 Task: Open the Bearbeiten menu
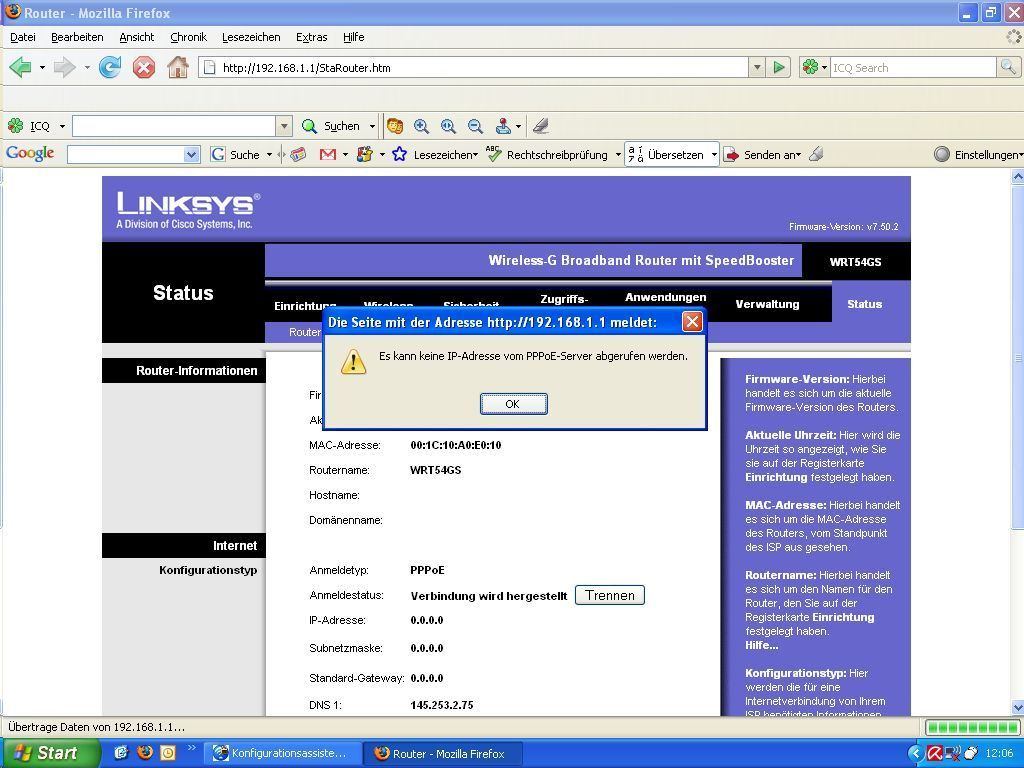click(x=77, y=37)
